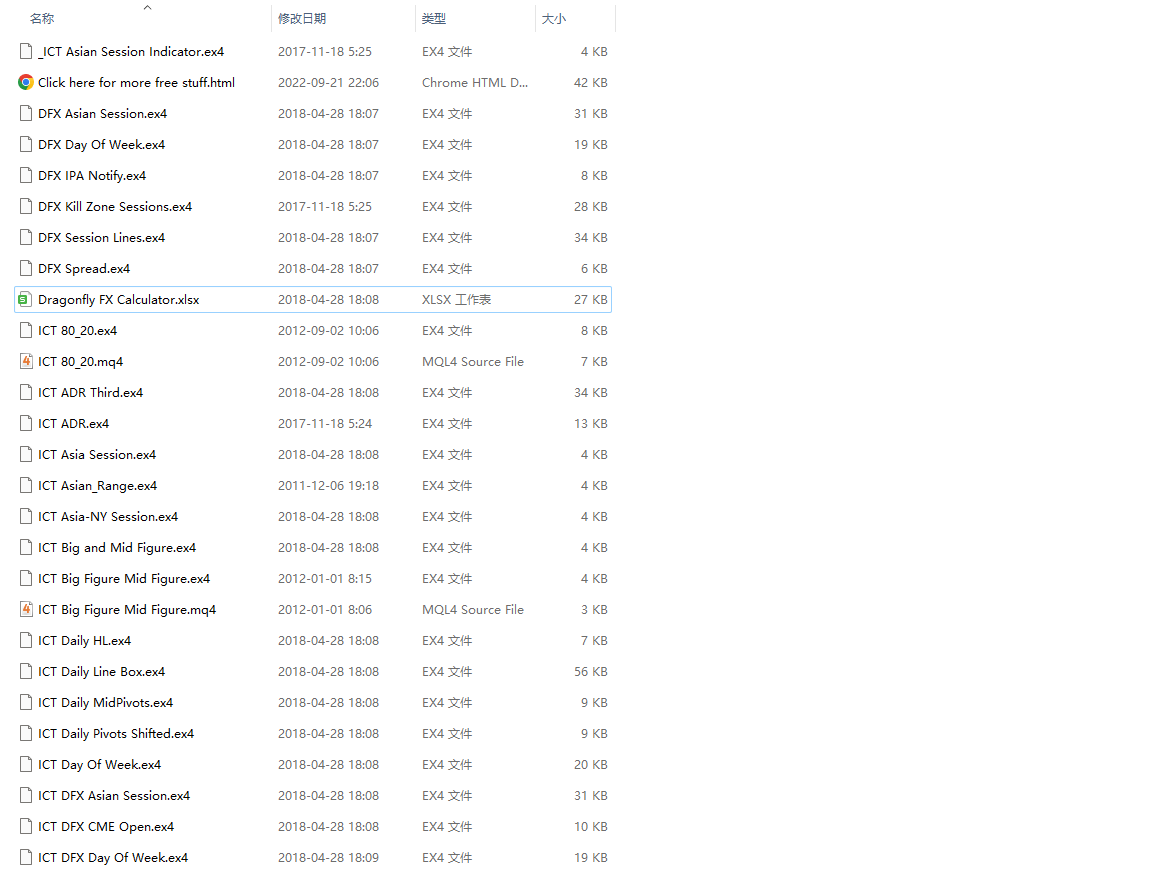Click the _ICT Asian Session Indicator.ex4 file icon
Image resolution: width=1160 pixels, height=871 pixels.
coord(26,52)
